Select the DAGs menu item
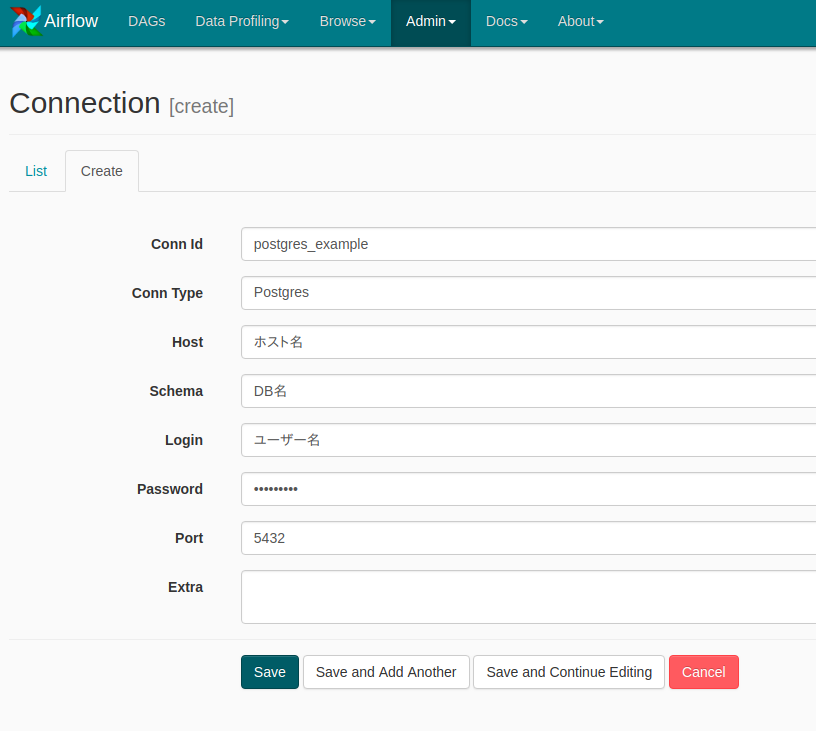 [x=146, y=21]
